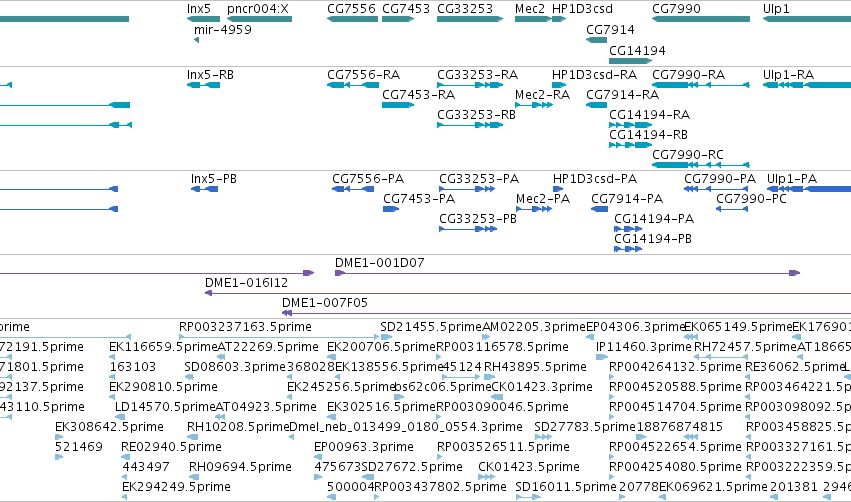The width and height of the screenshot is (851, 502).
Task: Click the Inx5-RB transcript
Action: coord(204,85)
